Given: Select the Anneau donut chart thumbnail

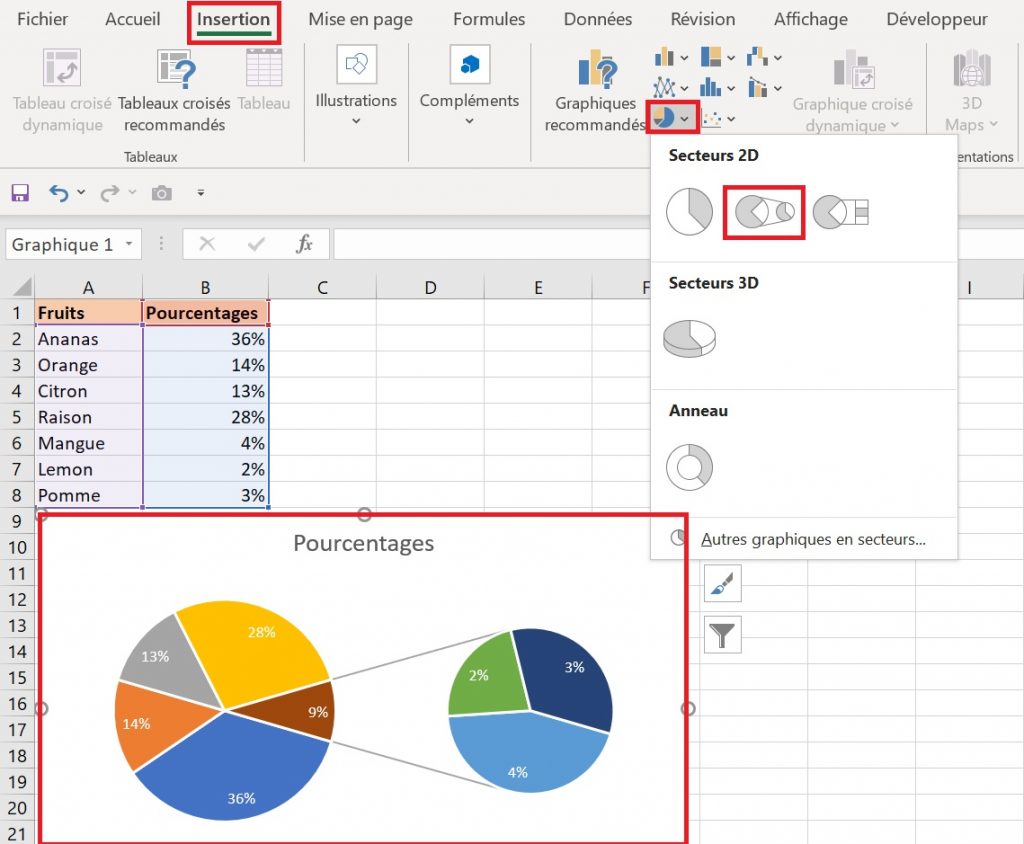Looking at the screenshot, I should [690, 467].
